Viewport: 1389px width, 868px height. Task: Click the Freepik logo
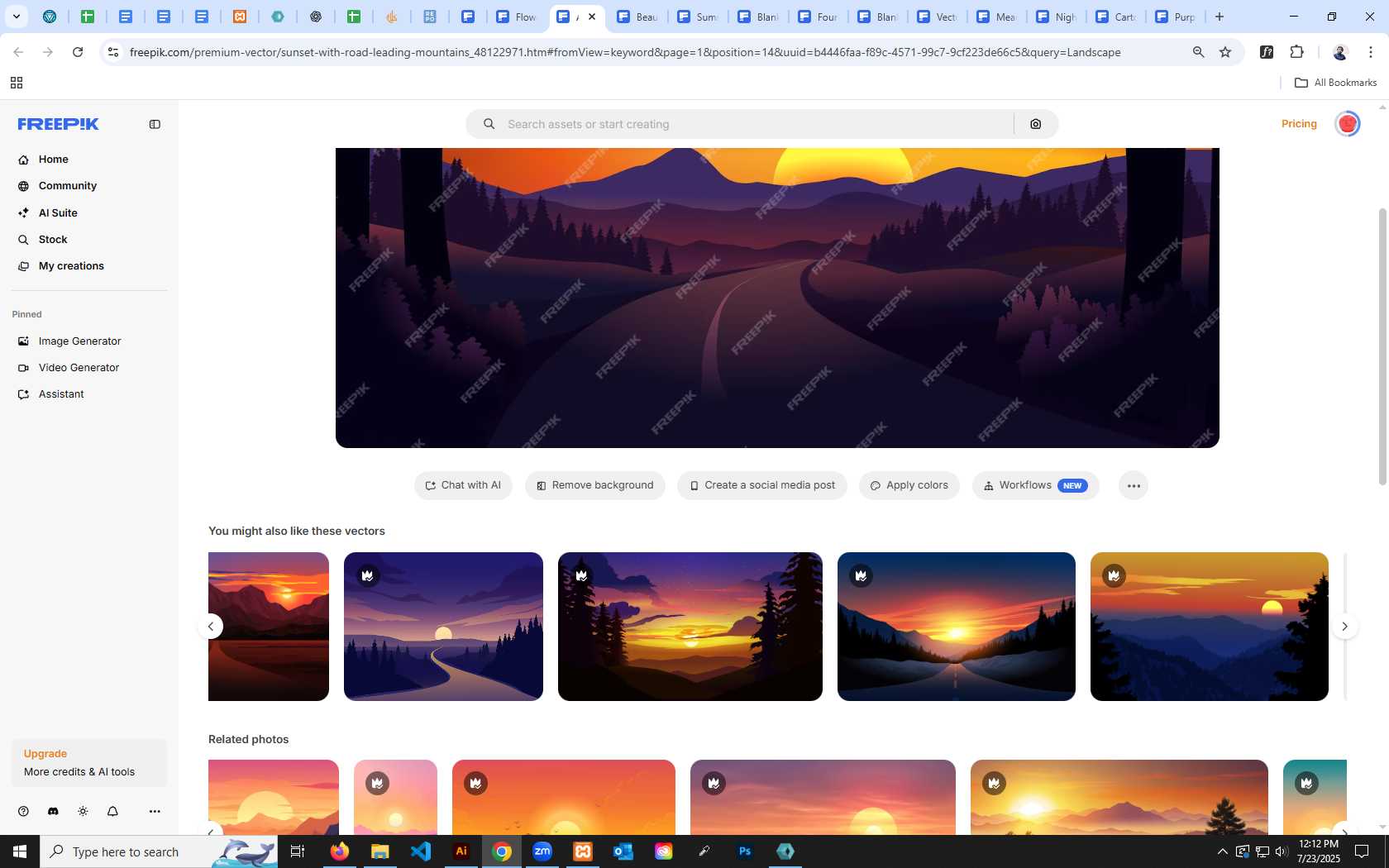point(59,124)
